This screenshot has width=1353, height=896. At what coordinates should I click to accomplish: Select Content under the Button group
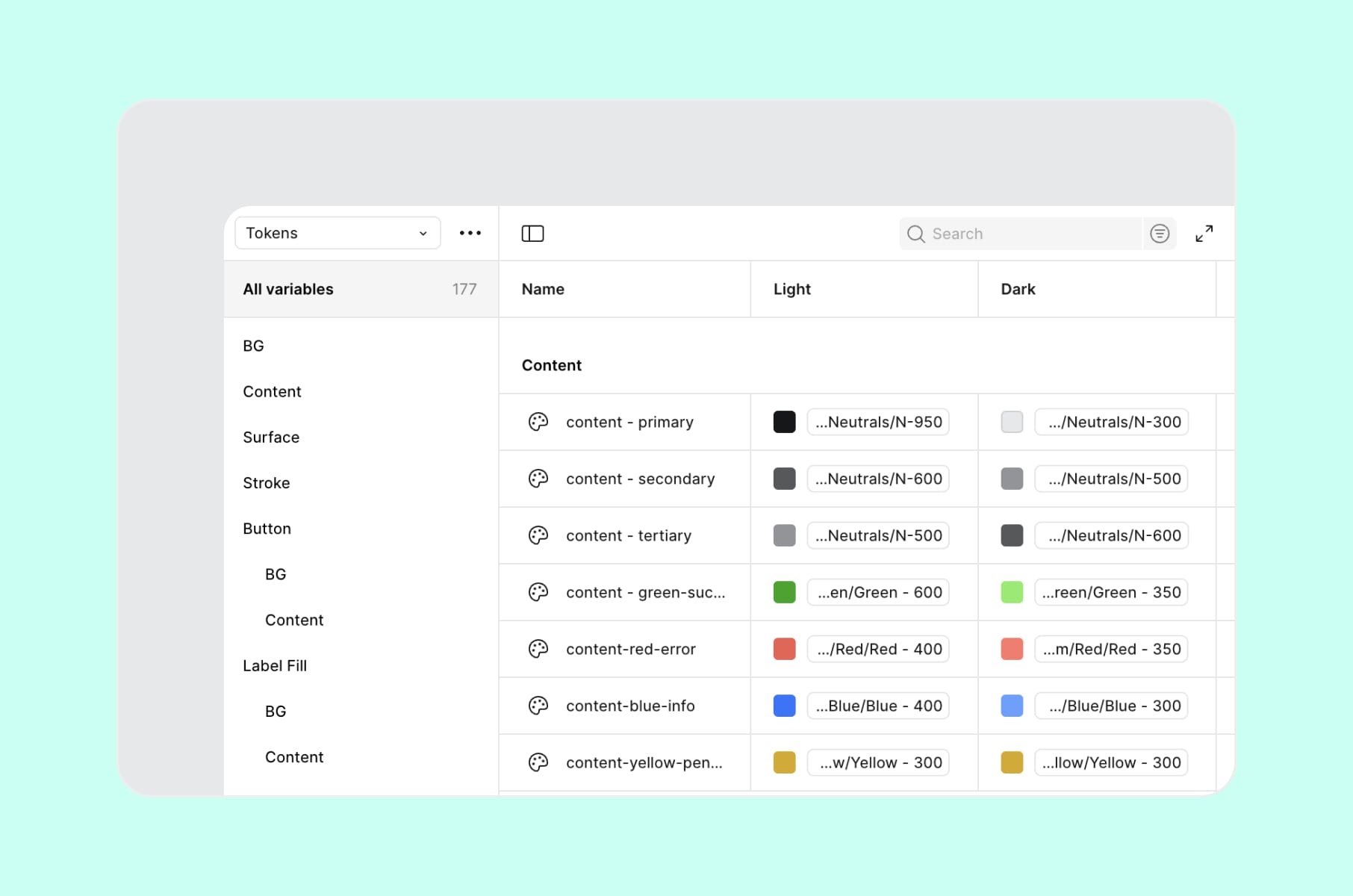tap(294, 620)
